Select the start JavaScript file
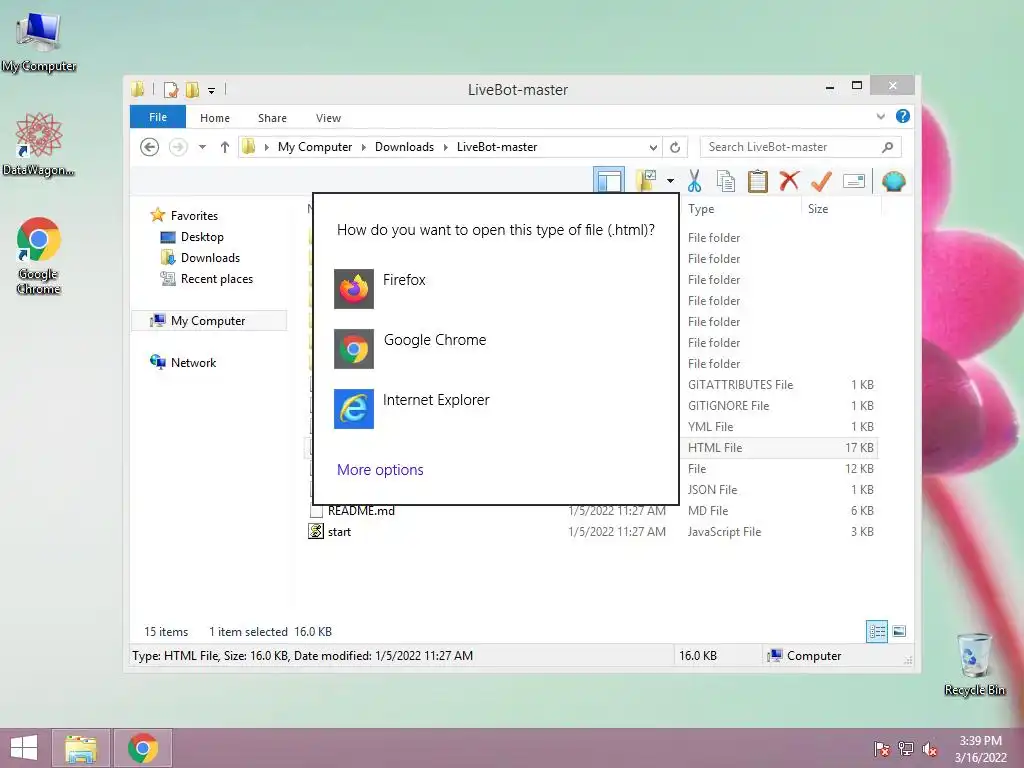The width and height of the screenshot is (1024, 768). [339, 532]
